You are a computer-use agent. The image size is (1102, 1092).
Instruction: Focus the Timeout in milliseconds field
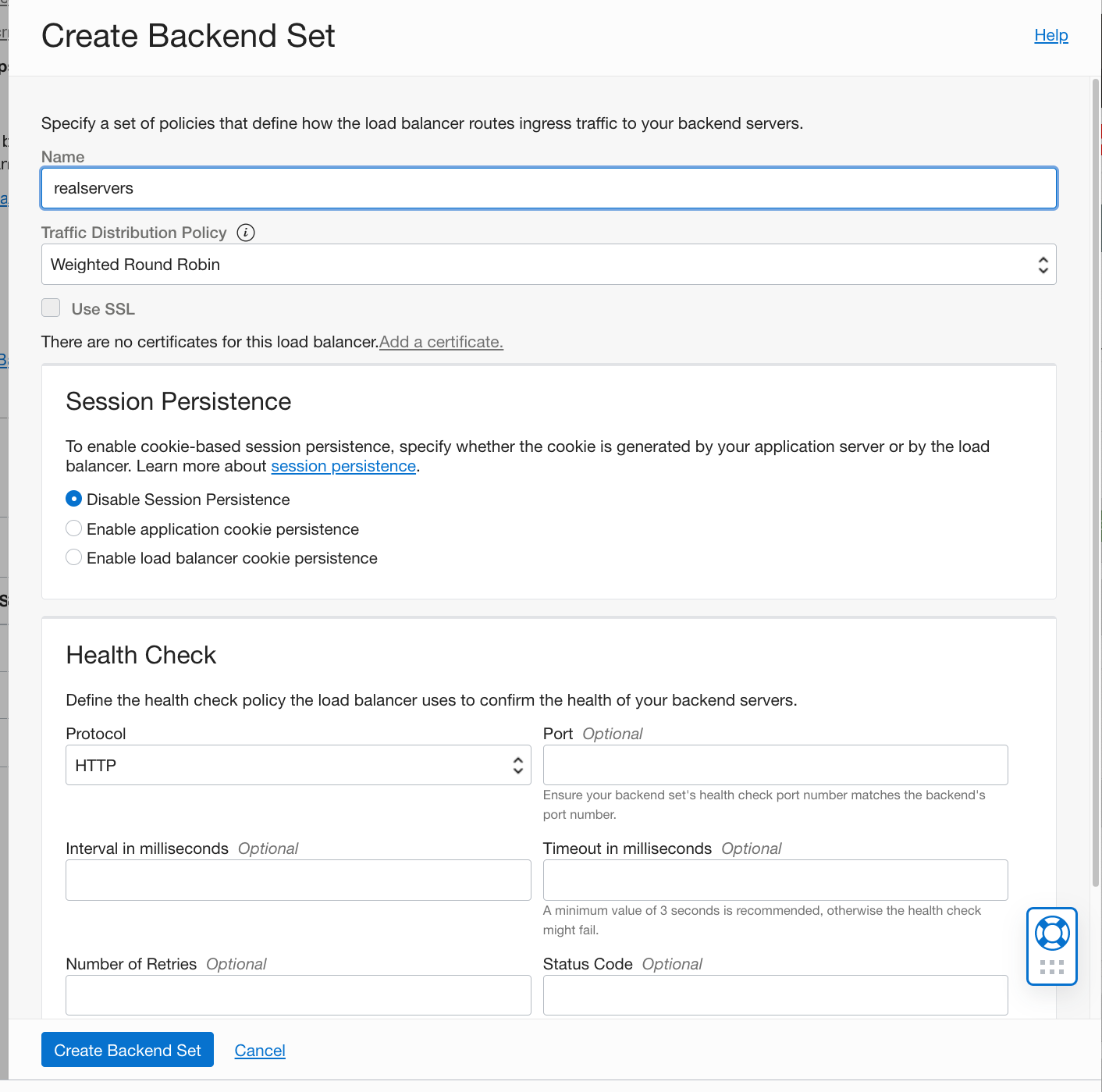pyautogui.click(x=775, y=880)
